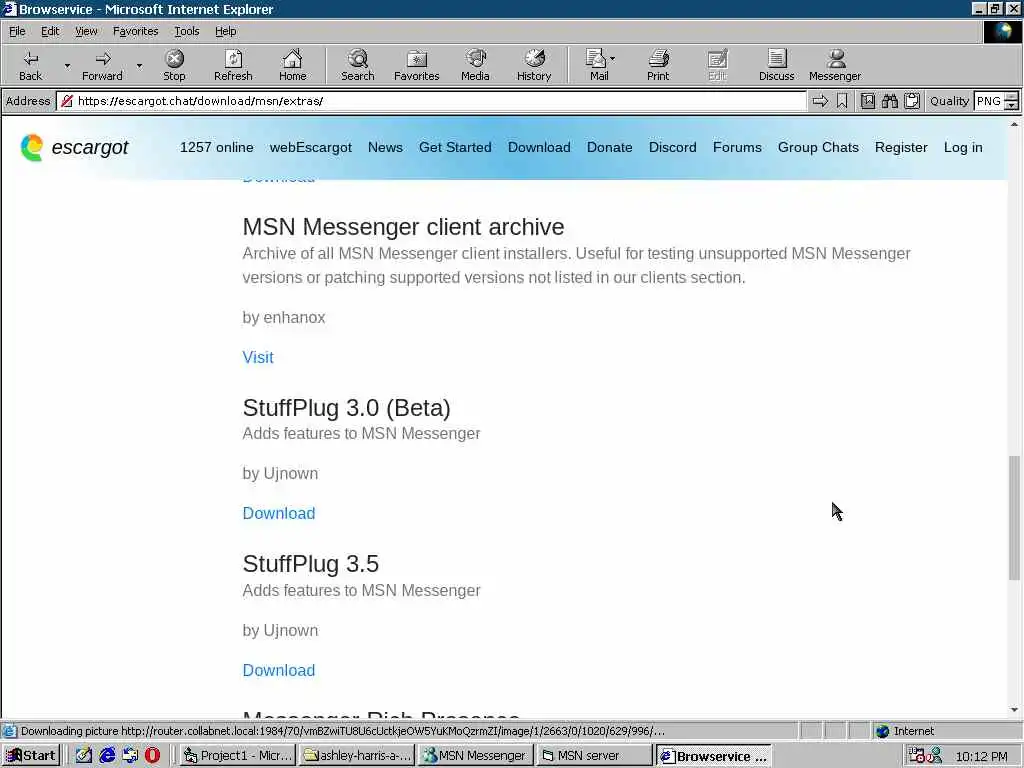Open the Favorites menu
This screenshot has height=768, width=1024.
[135, 31]
